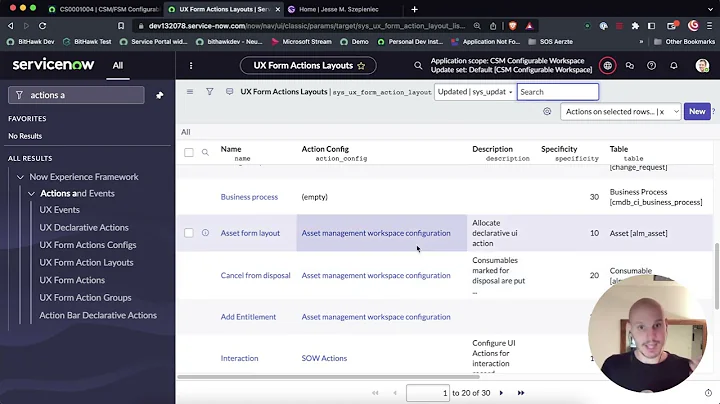
Task: Reload the browser page
Action: click(42, 26)
